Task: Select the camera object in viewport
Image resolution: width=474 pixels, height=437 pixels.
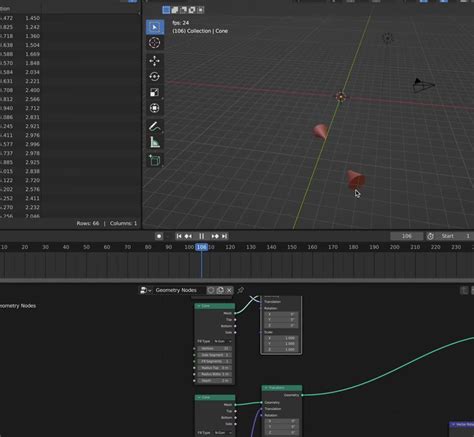Action: point(423,86)
